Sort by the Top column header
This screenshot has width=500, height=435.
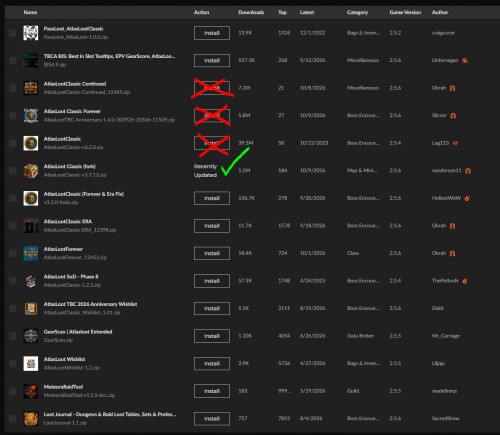[282, 12]
